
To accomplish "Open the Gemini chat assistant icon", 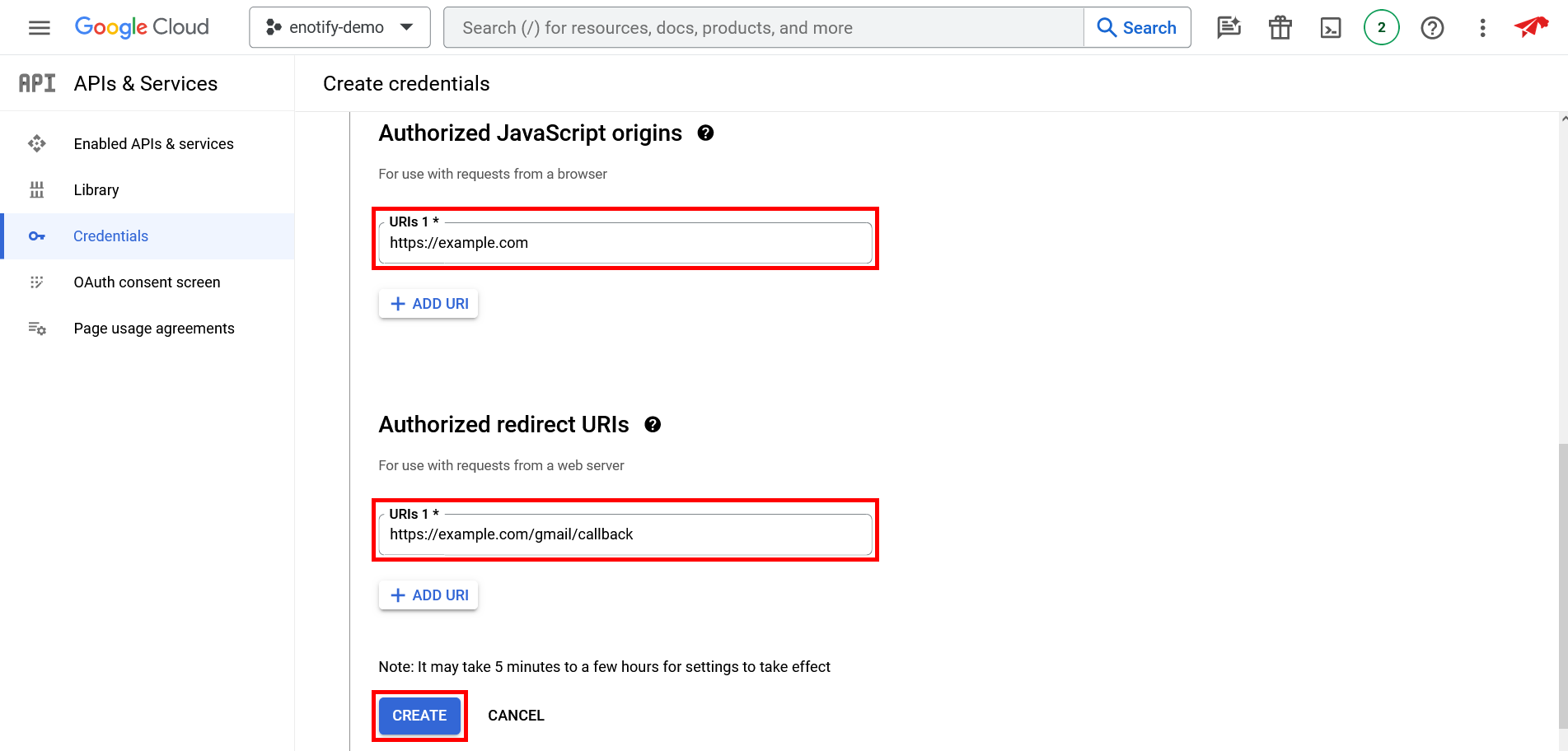I will (1229, 28).
